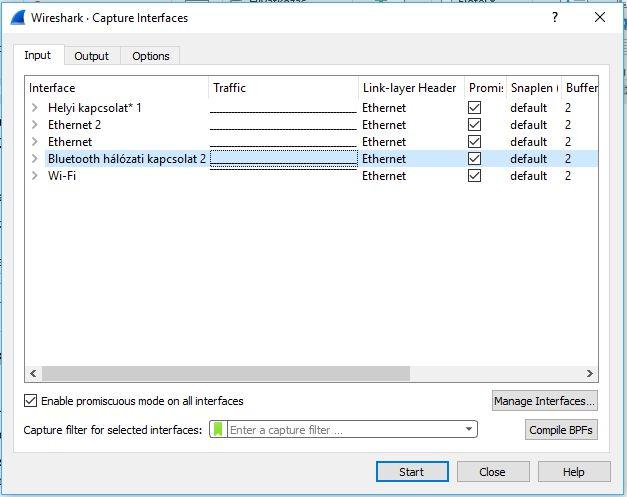Open the question mark help button in title bar
Viewport: 627px width, 497px height.
pyautogui.click(x=555, y=17)
